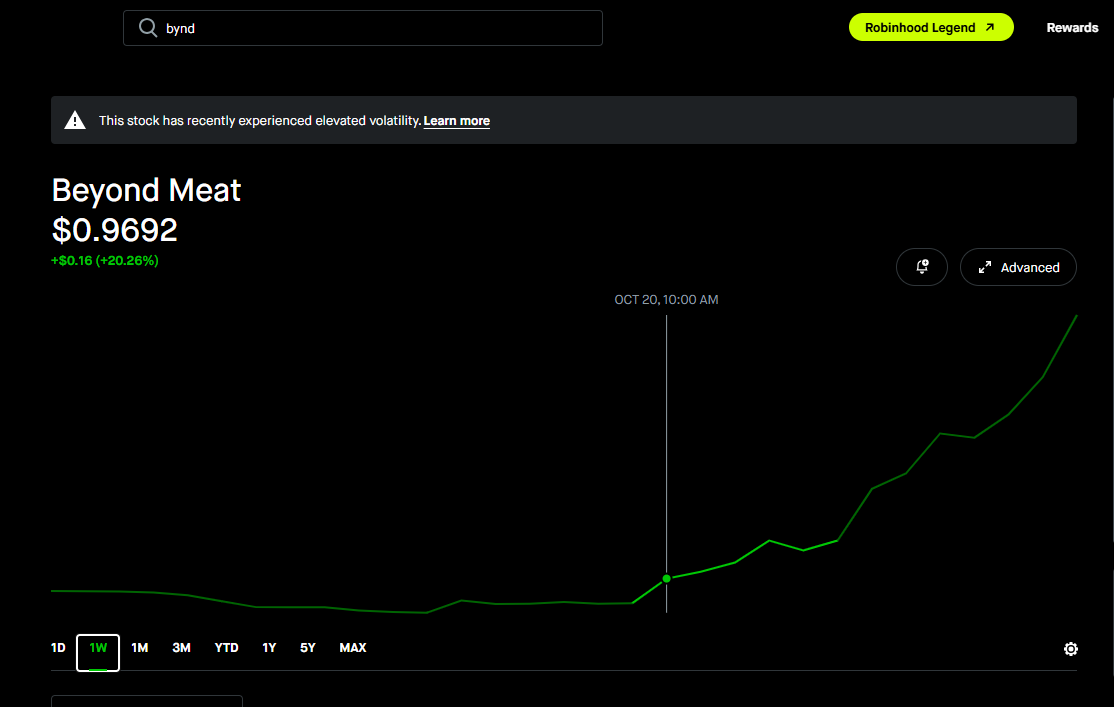The width and height of the screenshot is (1114, 707).
Task: Open the price alert bell icon
Action: [x=921, y=267]
